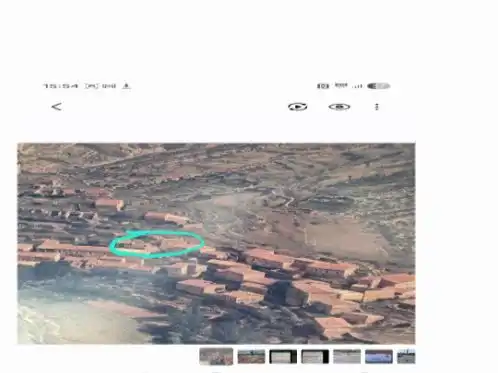The width and height of the screenshot is (498, 373).
Task: Open the three-dot more options menu
Action: 377,107
